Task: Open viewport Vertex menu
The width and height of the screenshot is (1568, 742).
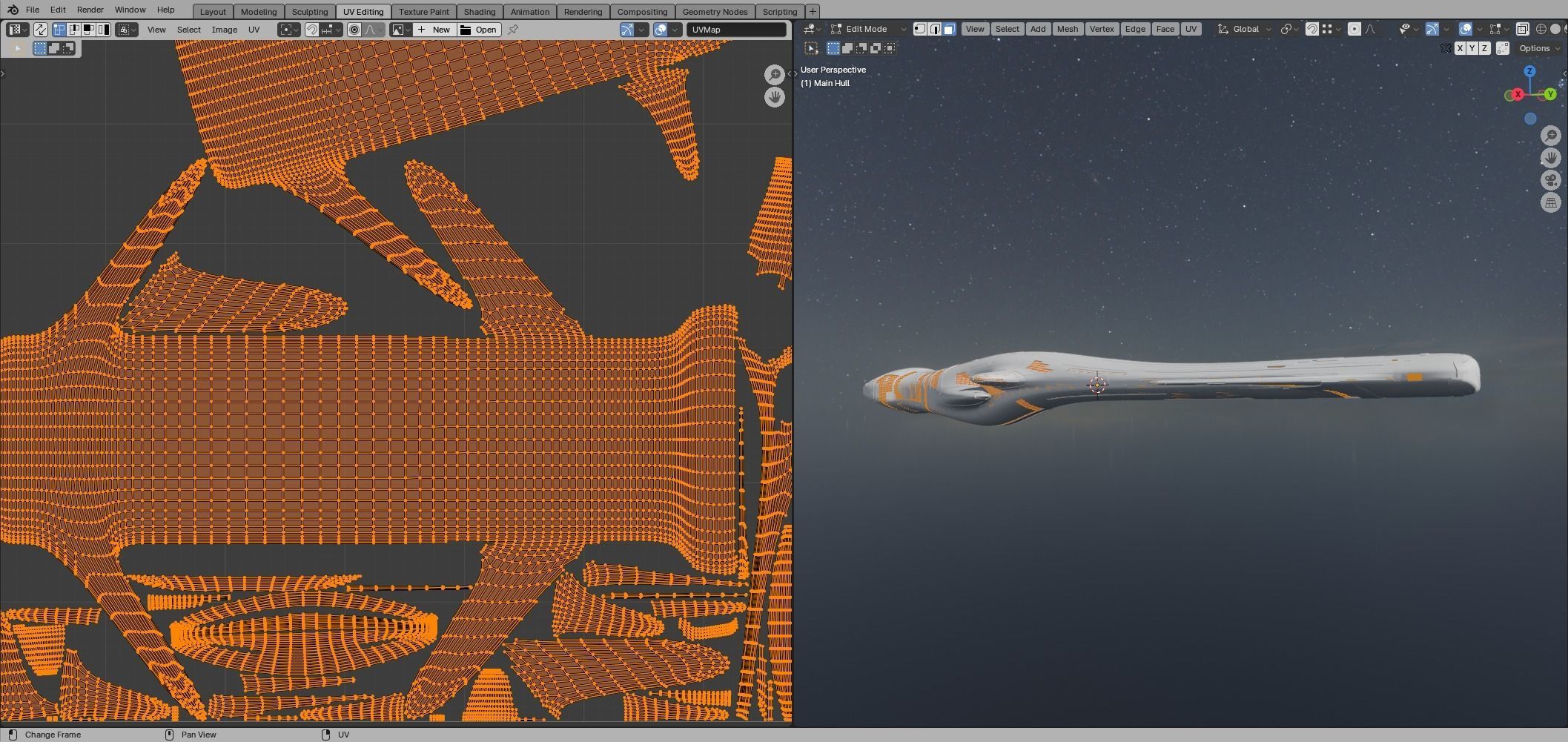Action: click(1102, 29)
